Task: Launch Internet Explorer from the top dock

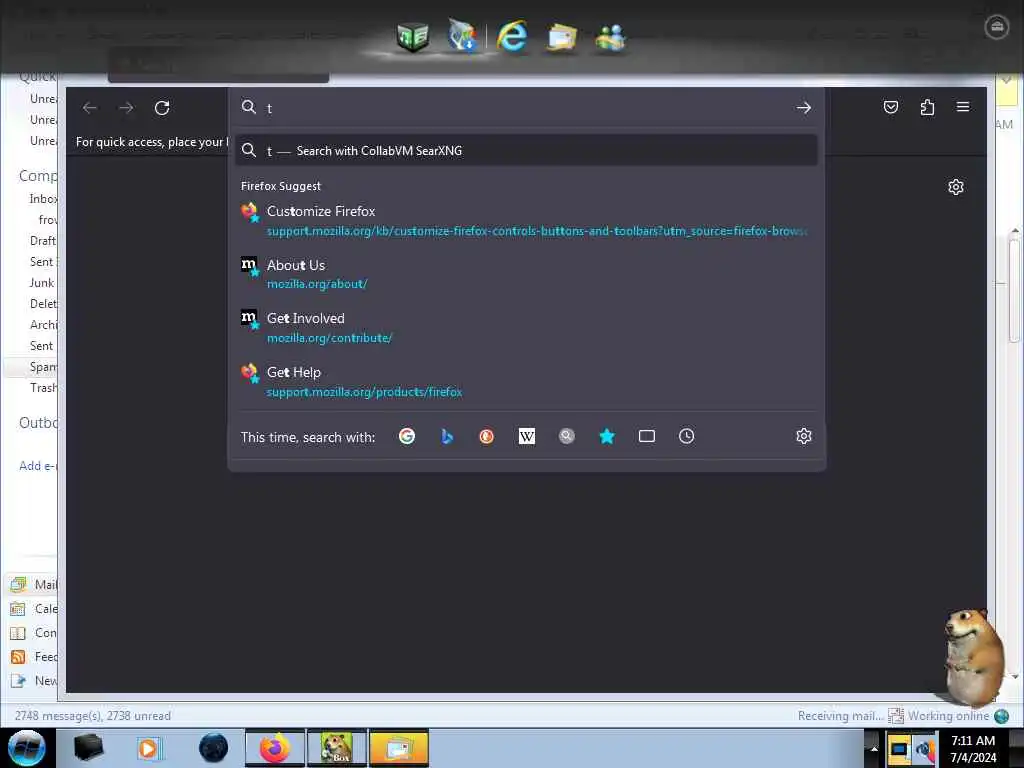Action: (x=512, y=35)
